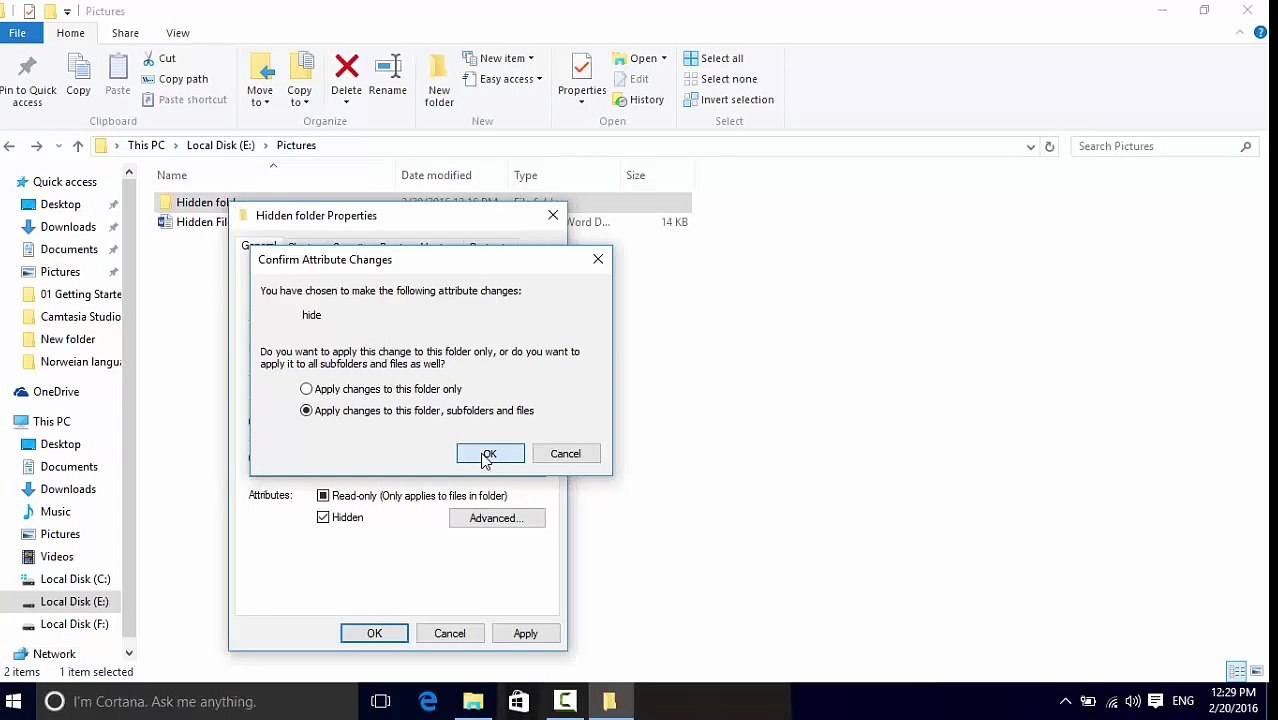
Task: Click the Edit command in ribbon
Action: point(630,79)
